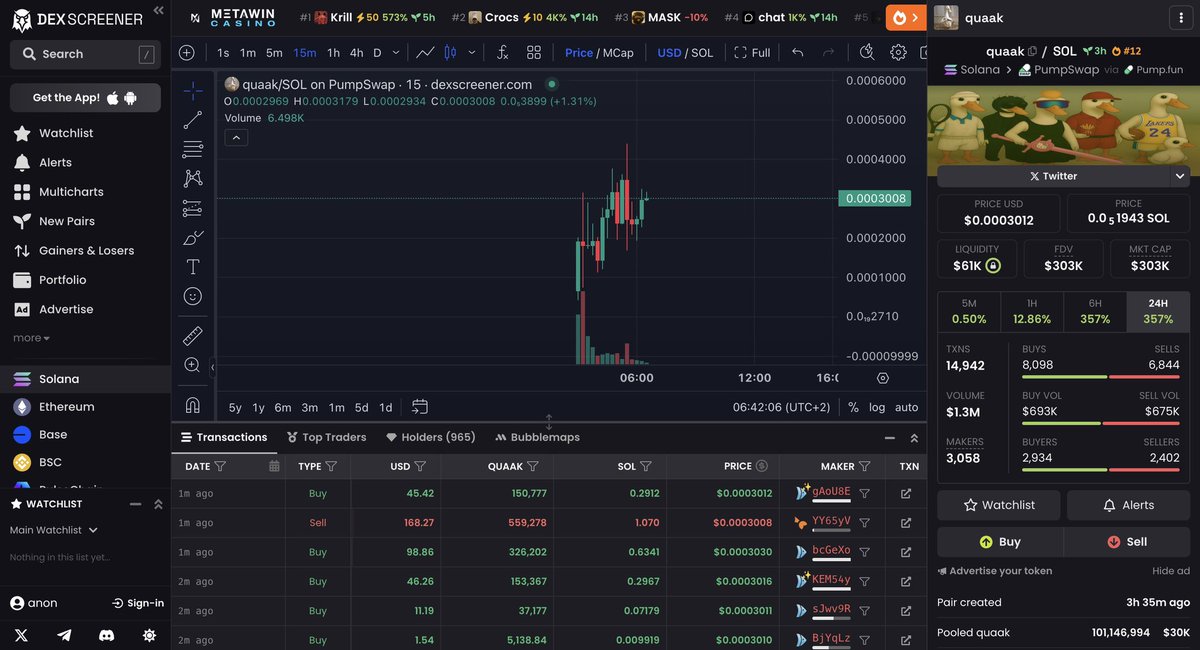Open Multicharts from the sidebar
Screen dimensions: 1200x650
pyautogui.click(x=58, y=191)
